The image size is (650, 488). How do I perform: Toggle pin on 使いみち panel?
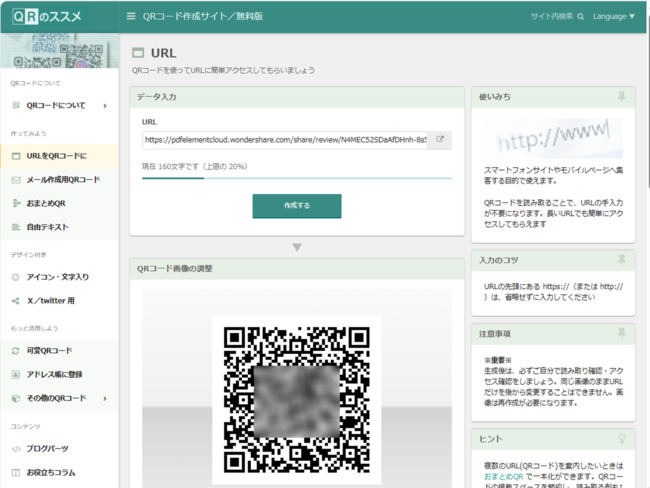coord(621,97)
